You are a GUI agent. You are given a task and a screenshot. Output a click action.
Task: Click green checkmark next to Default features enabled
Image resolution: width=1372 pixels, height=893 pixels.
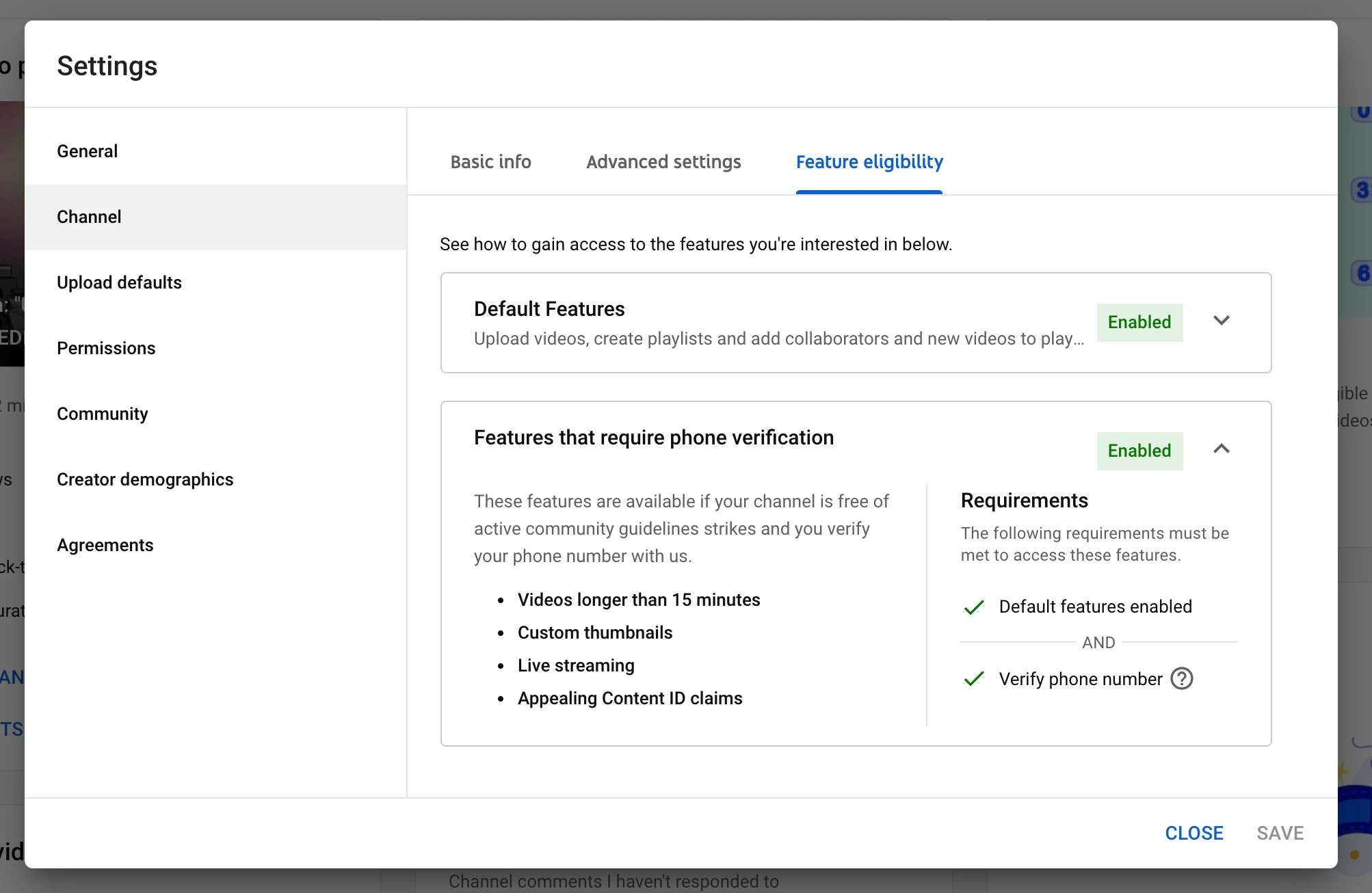(973, 607)
